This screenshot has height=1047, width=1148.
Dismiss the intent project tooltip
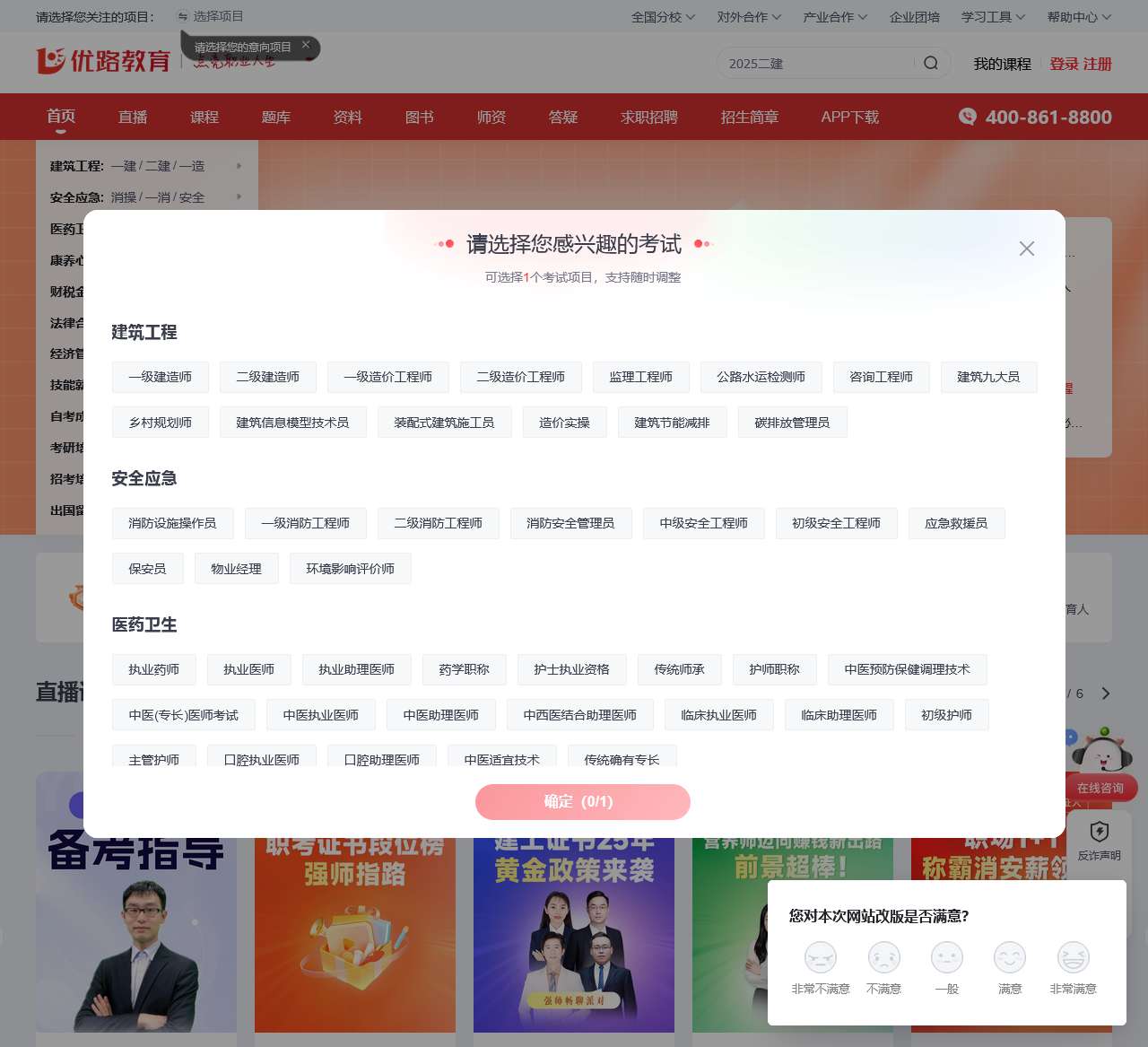point(306,45)
